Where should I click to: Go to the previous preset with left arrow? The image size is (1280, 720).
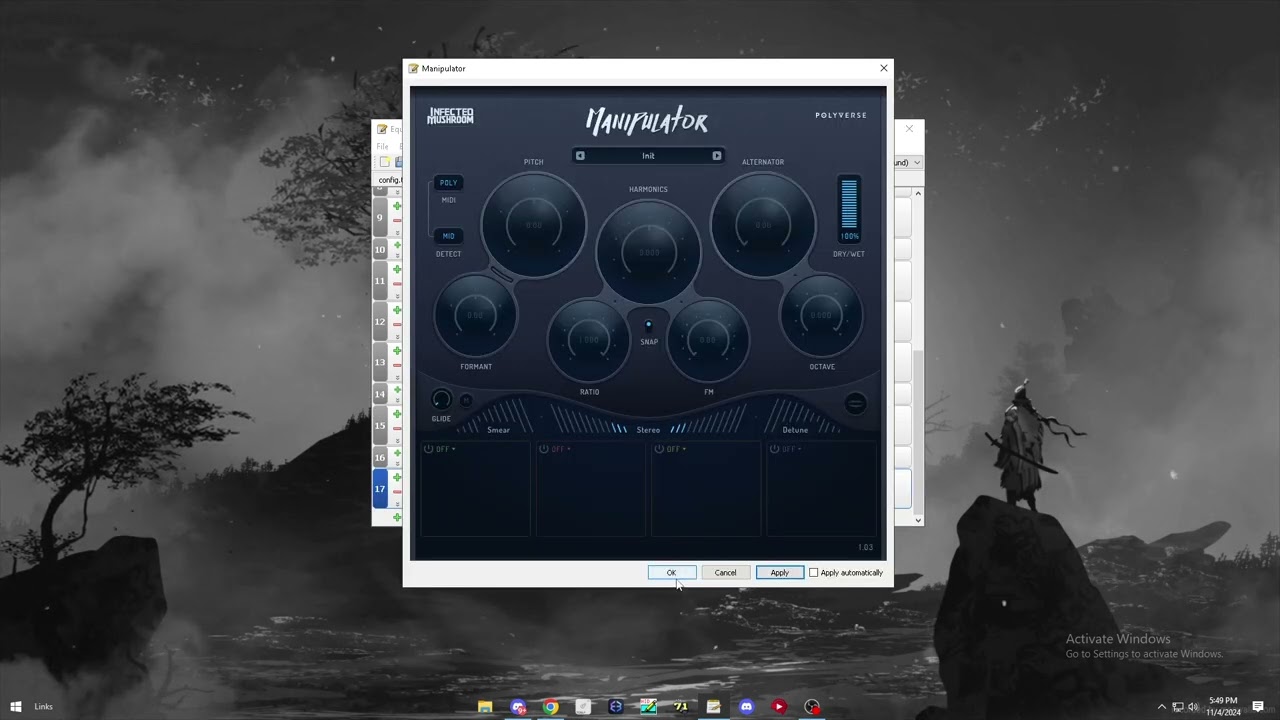[x=580, y=156]
